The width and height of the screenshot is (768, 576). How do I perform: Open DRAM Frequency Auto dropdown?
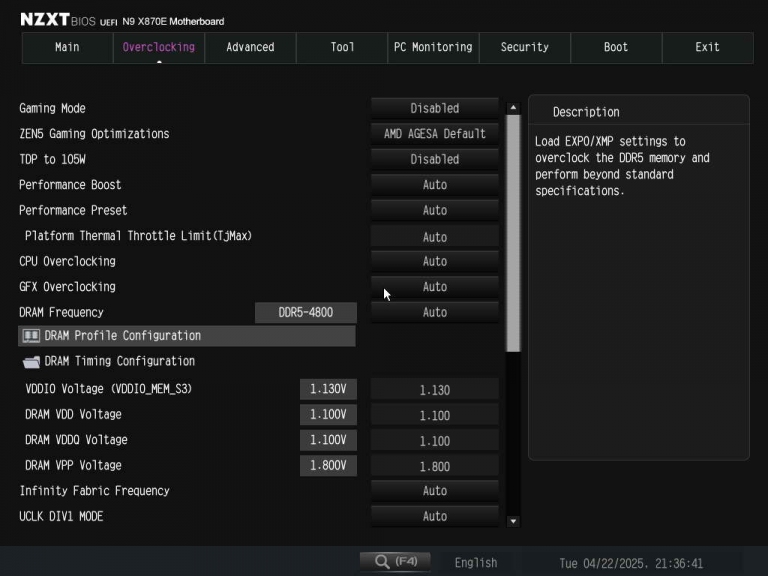pos(434,312)
